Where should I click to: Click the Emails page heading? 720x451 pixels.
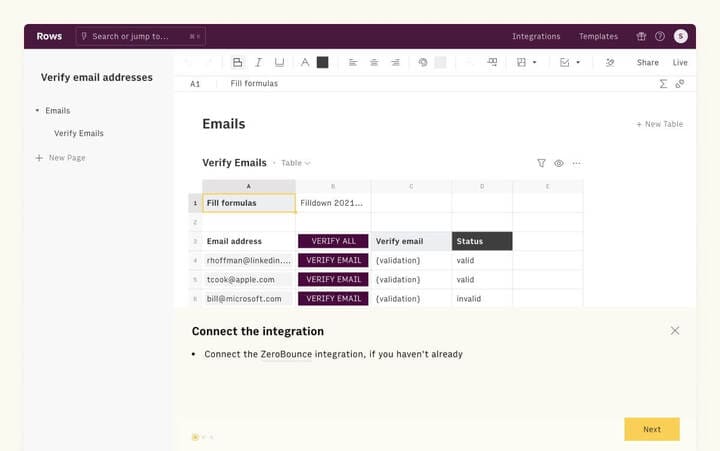pos(224,124)
